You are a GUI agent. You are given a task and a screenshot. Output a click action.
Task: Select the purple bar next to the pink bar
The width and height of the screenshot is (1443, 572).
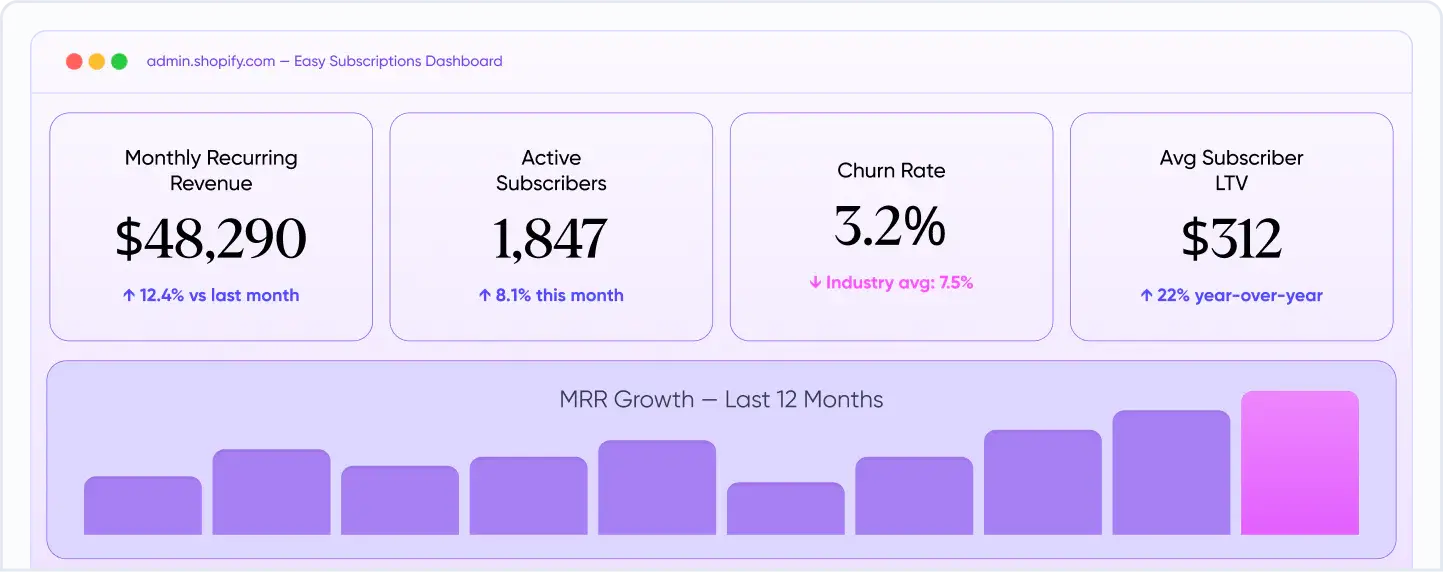(x=1171, y=473)
